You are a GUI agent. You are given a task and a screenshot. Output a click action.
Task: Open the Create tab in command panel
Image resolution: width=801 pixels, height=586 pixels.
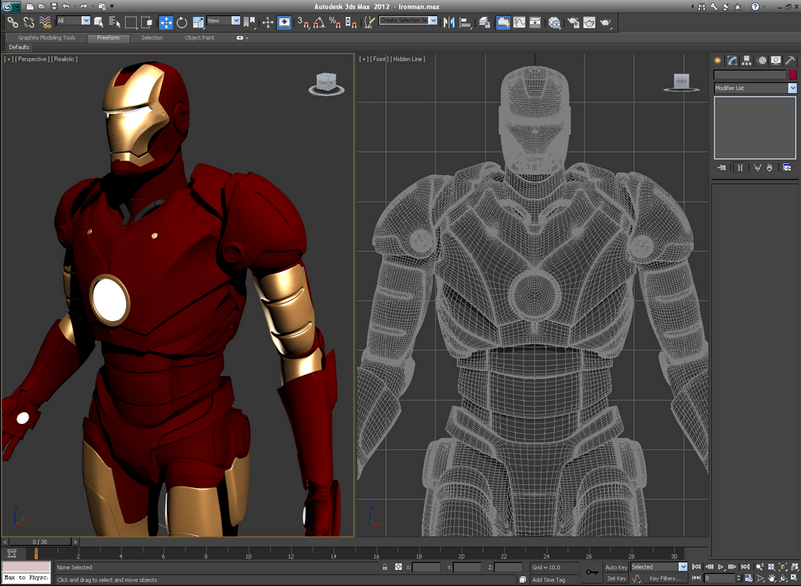point(718,60)
